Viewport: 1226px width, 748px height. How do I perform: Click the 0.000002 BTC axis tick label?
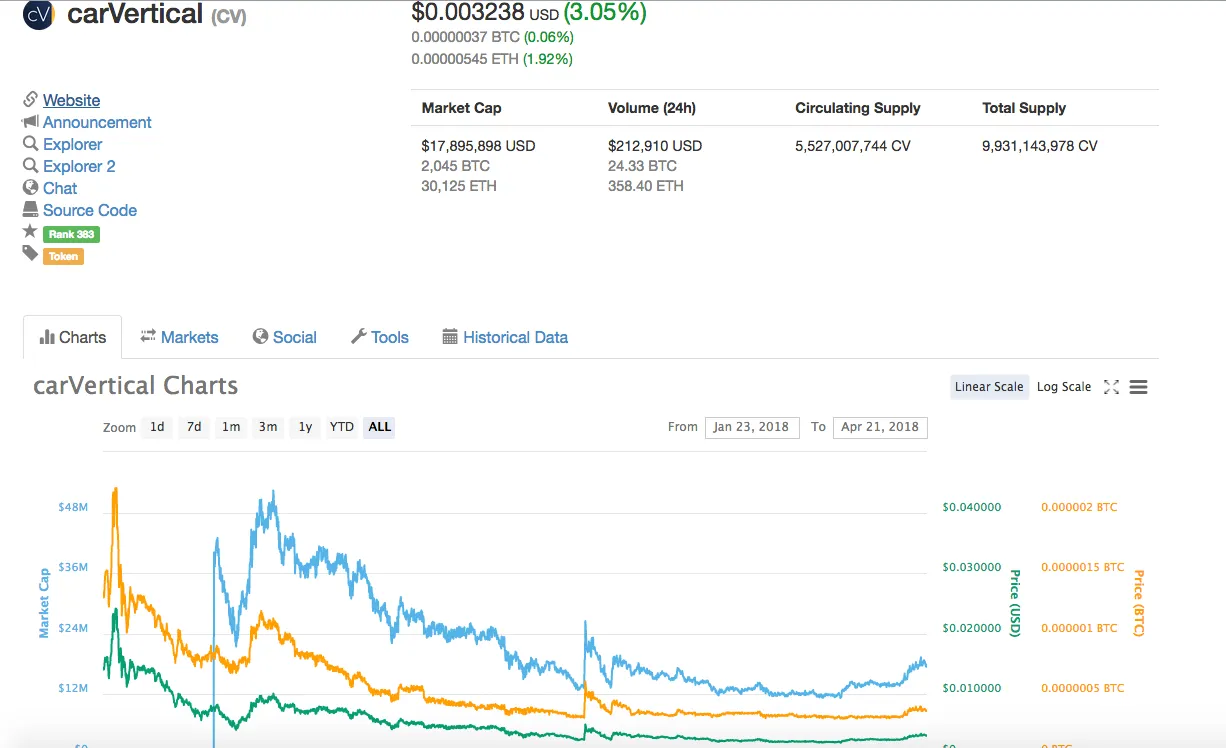1079,507
